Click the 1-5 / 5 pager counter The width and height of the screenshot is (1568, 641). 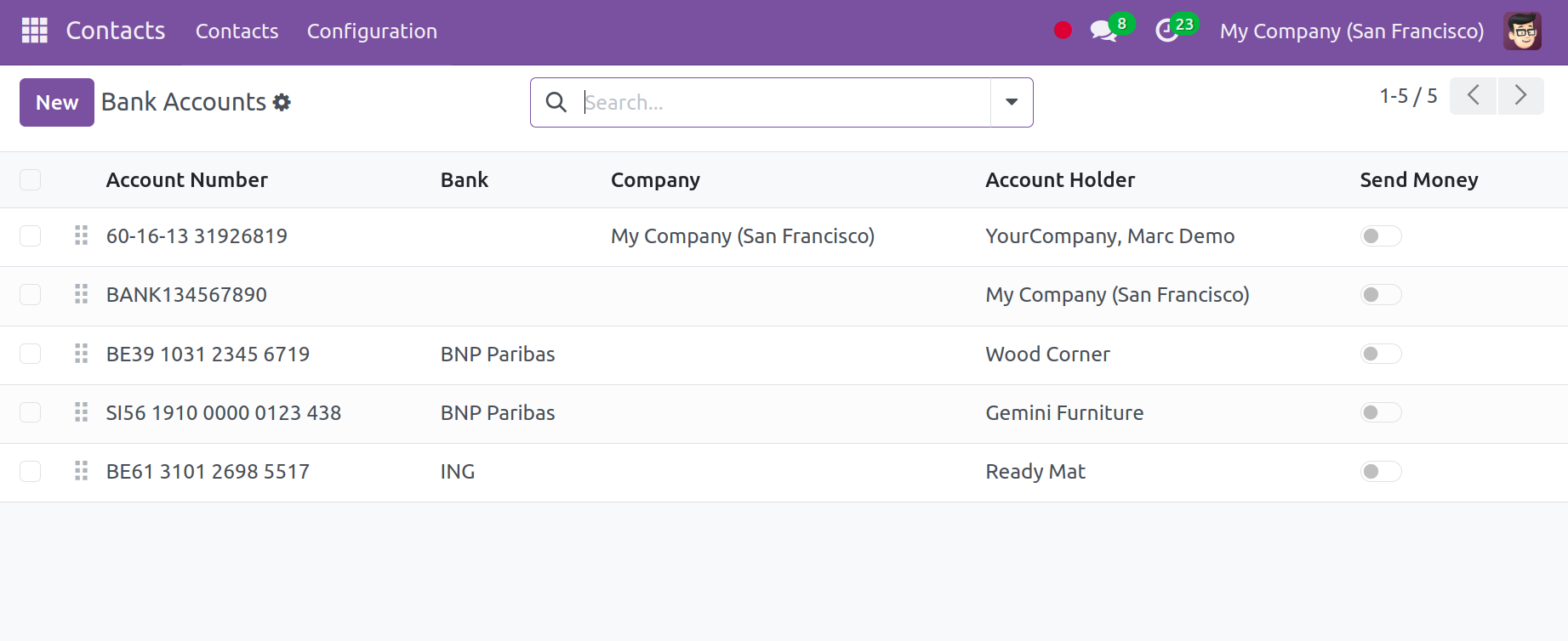tap(1408, 96)
